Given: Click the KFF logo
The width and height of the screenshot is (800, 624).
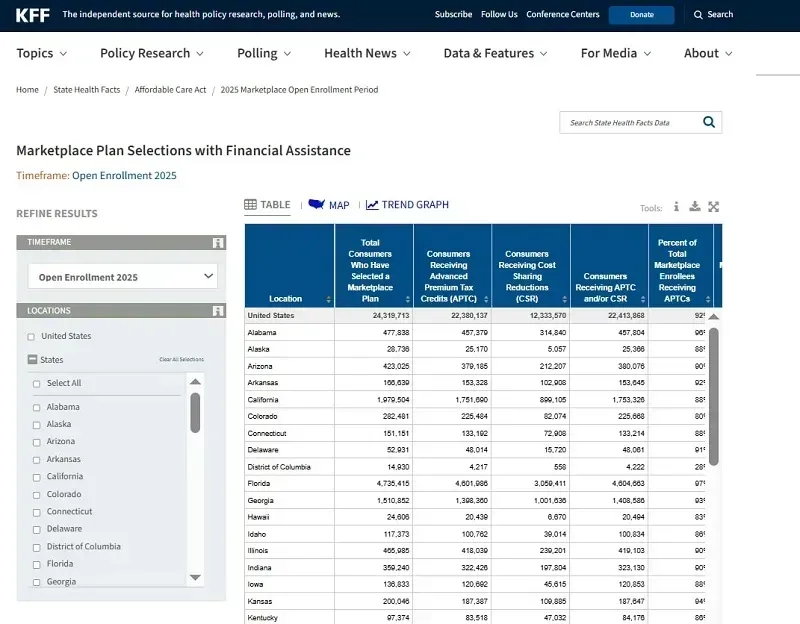Looking at the screenshot, I should coord(33,15).
